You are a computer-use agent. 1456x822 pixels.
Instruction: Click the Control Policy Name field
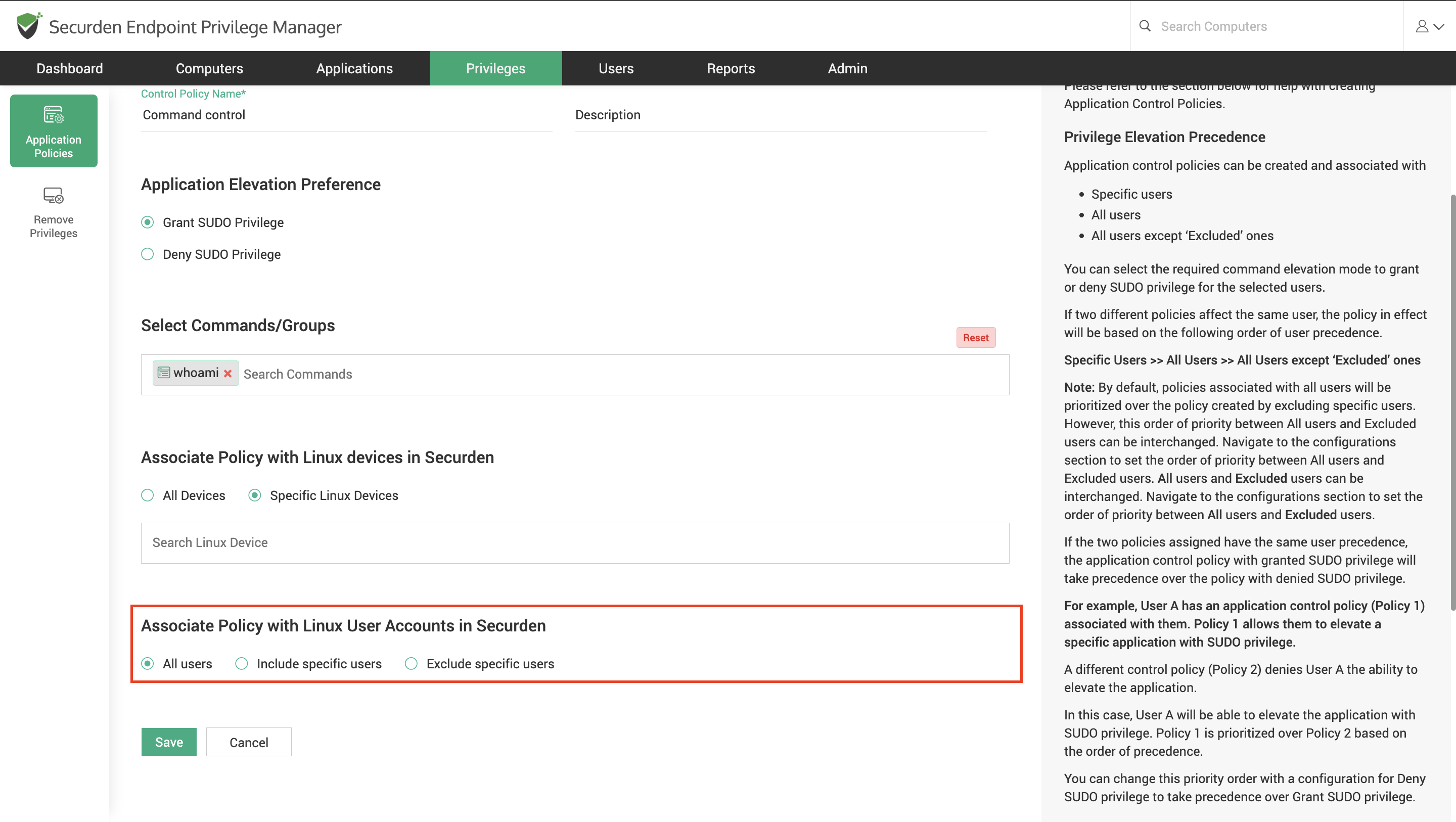click(x=346, y=115)
